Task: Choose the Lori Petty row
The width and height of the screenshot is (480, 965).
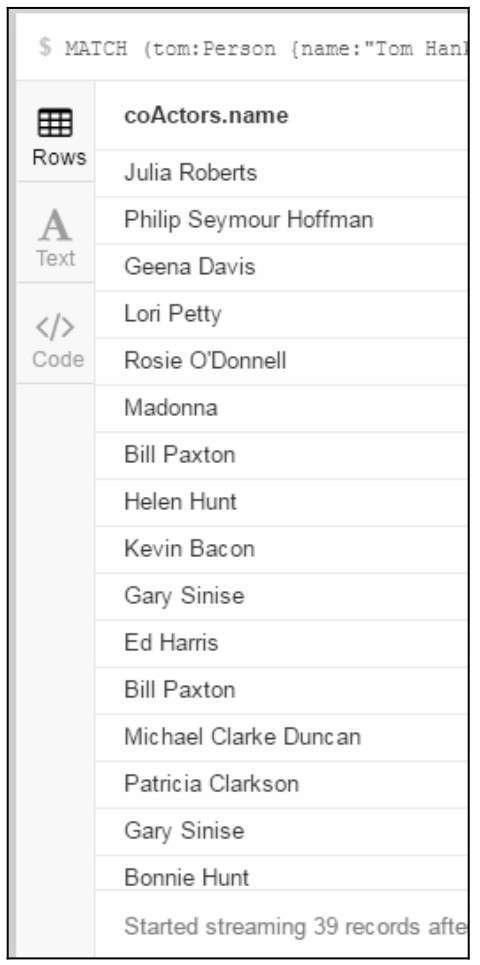Action: (281, 314)
